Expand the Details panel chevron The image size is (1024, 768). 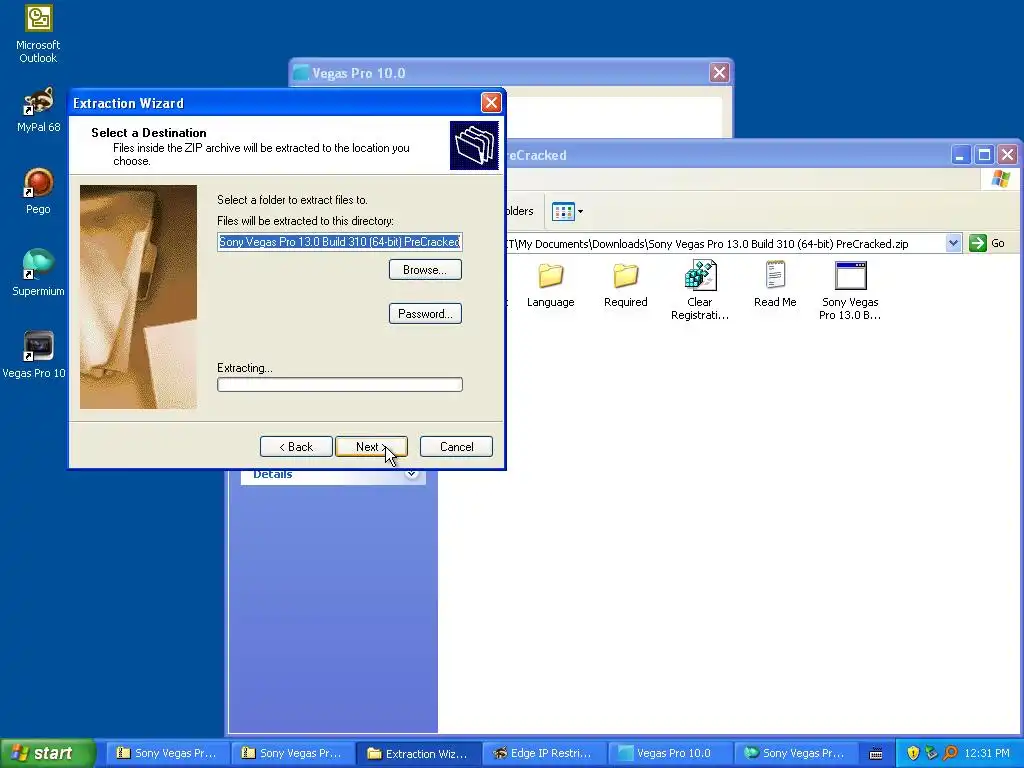(x=411, y=474)
